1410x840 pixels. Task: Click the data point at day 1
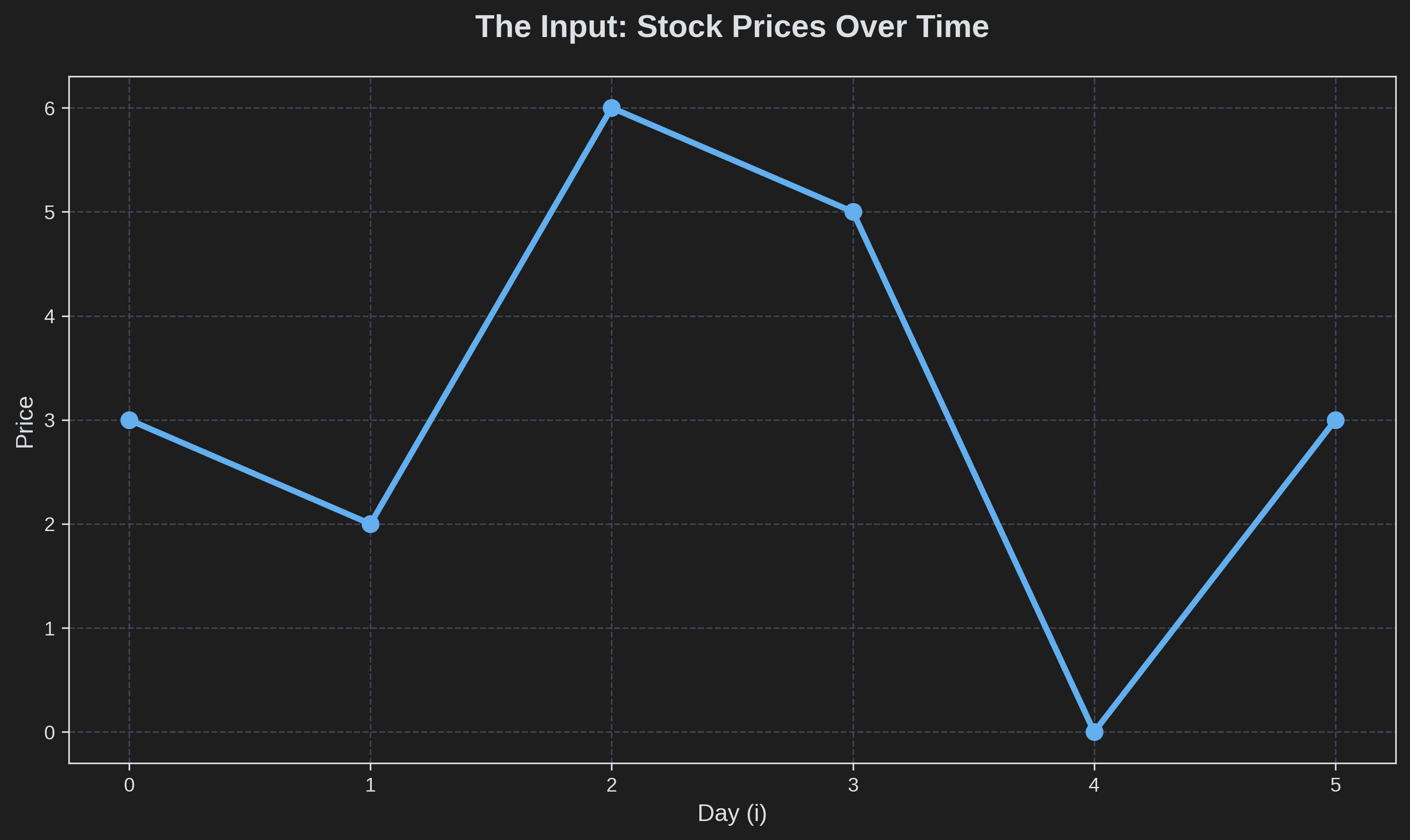click(x=370, y=524)
